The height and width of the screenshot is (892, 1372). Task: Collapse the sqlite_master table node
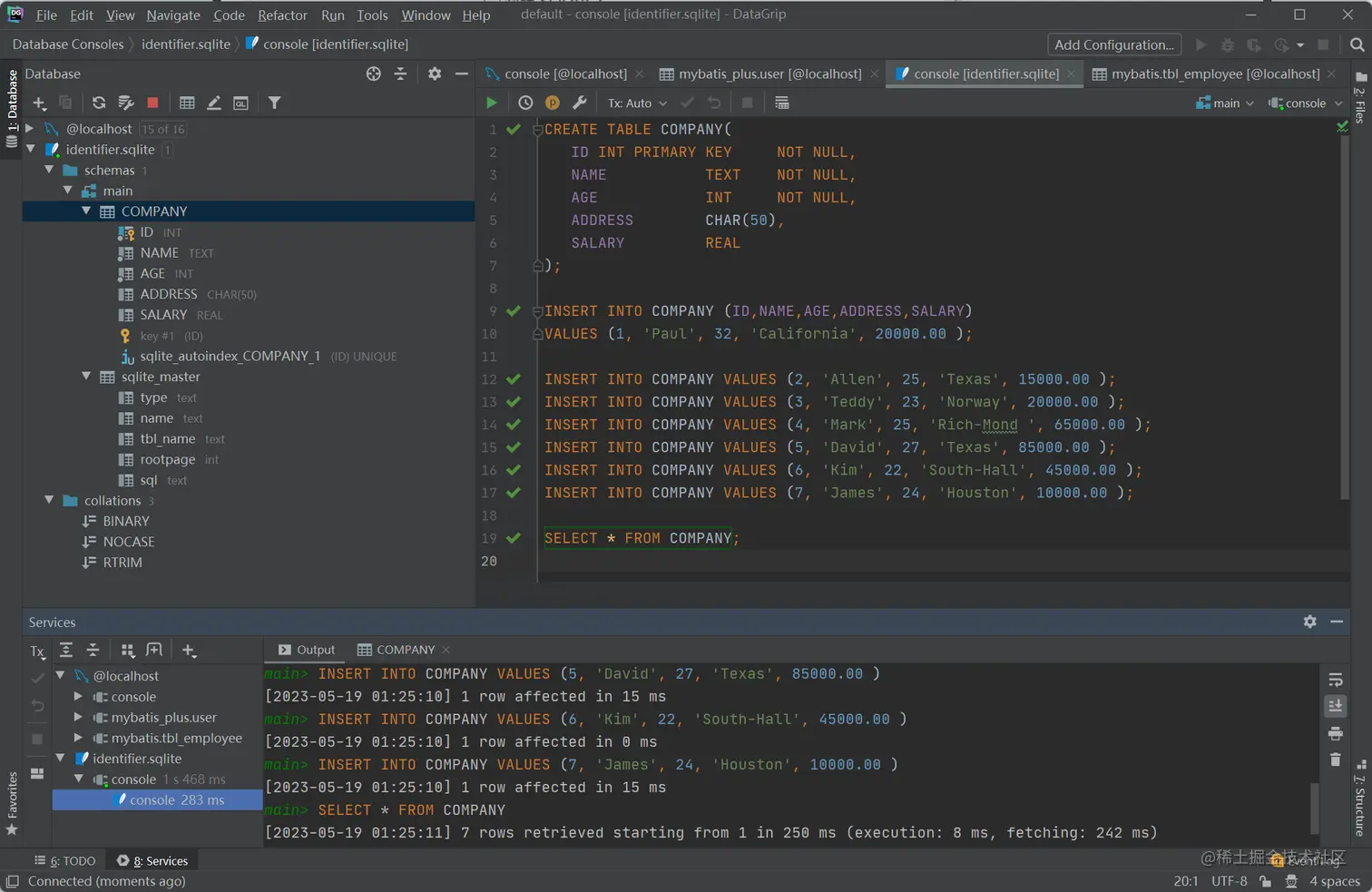86,377
